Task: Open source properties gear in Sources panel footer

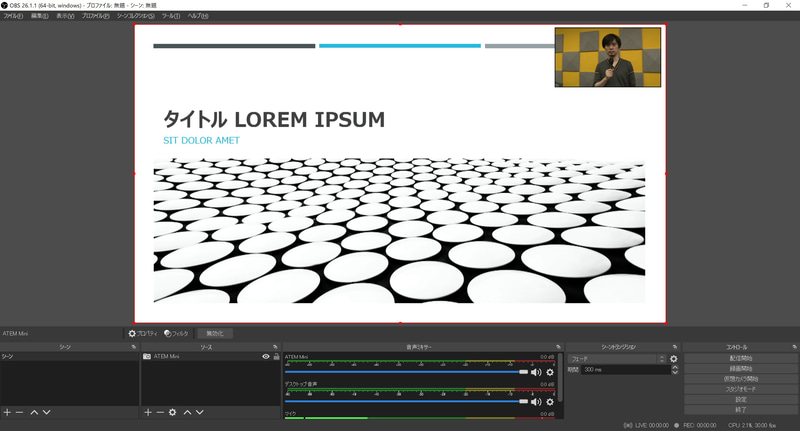Action: coord(172,412)
